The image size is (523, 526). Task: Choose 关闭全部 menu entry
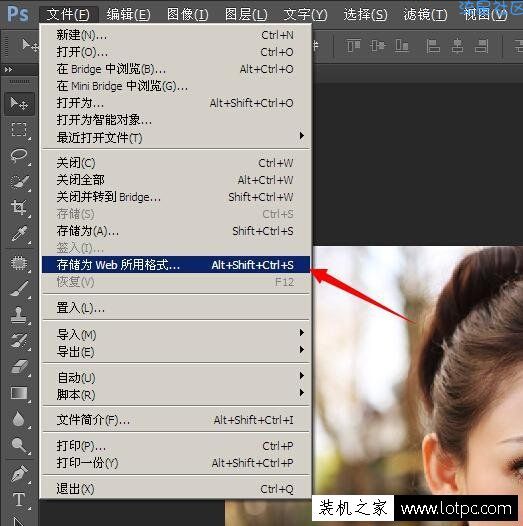click(x=175, y=180)
